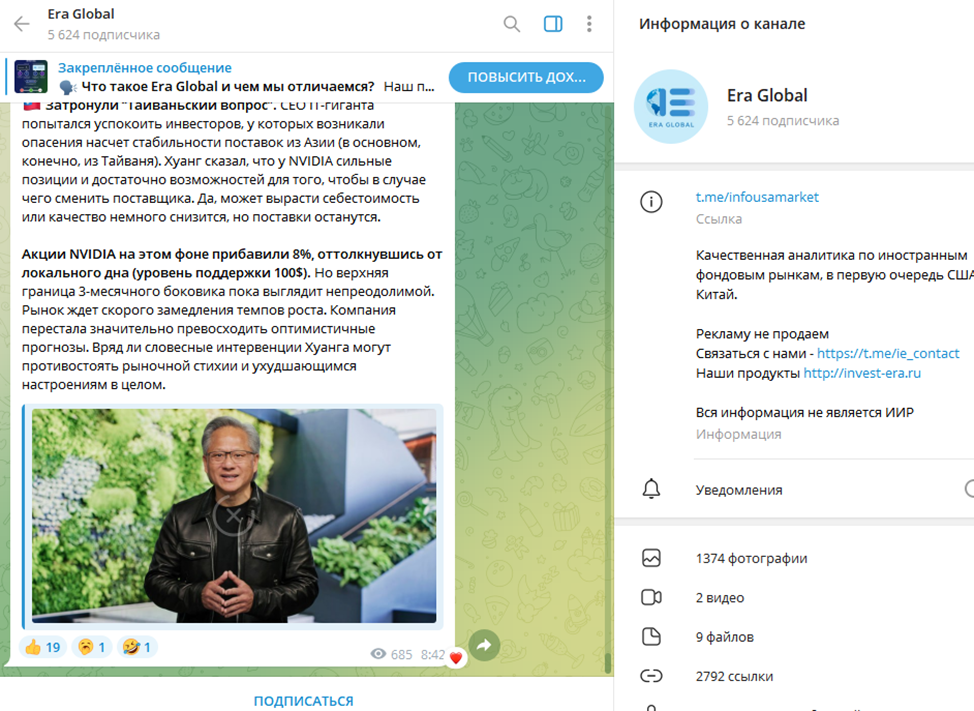Click the forward share arrow on post

coord(484,645)
